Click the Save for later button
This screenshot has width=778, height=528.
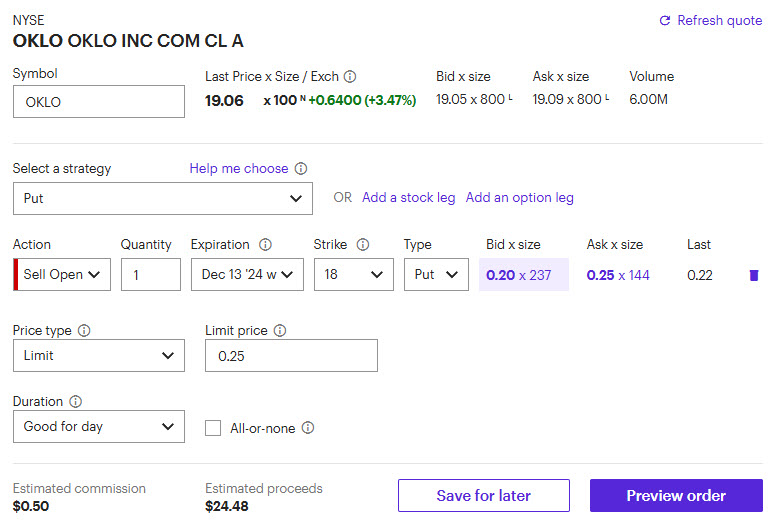[x=483, y=496]
